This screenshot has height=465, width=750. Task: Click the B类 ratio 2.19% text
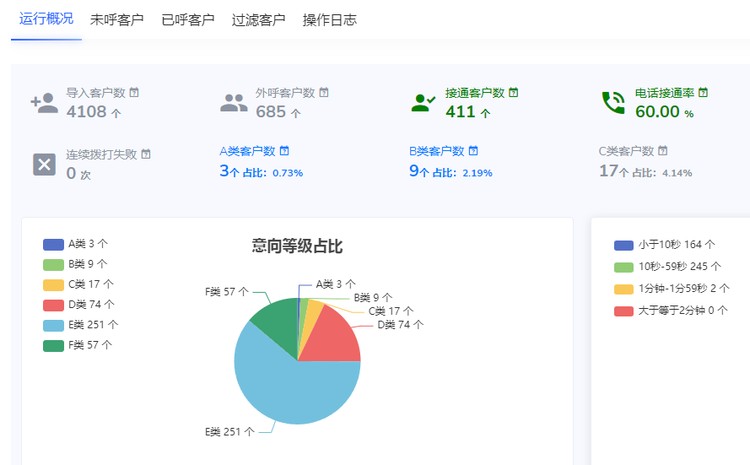(x=477, y=173)
